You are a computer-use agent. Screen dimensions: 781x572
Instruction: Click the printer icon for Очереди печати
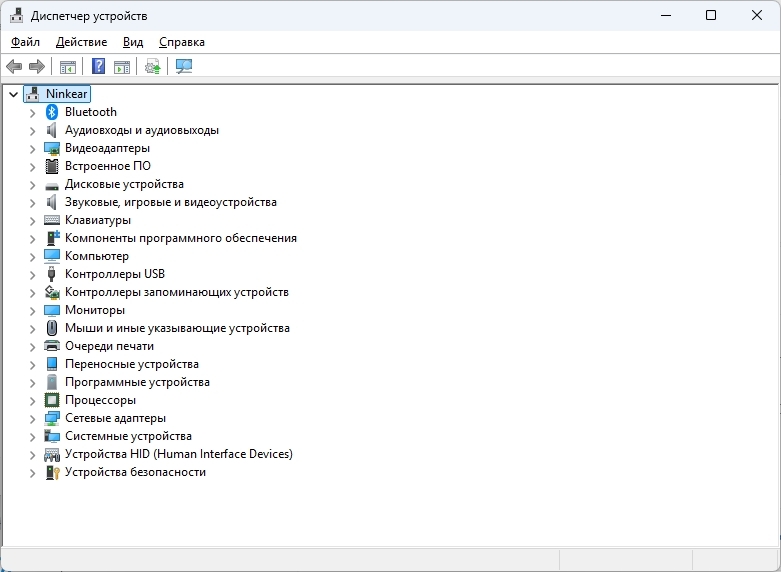52,346
